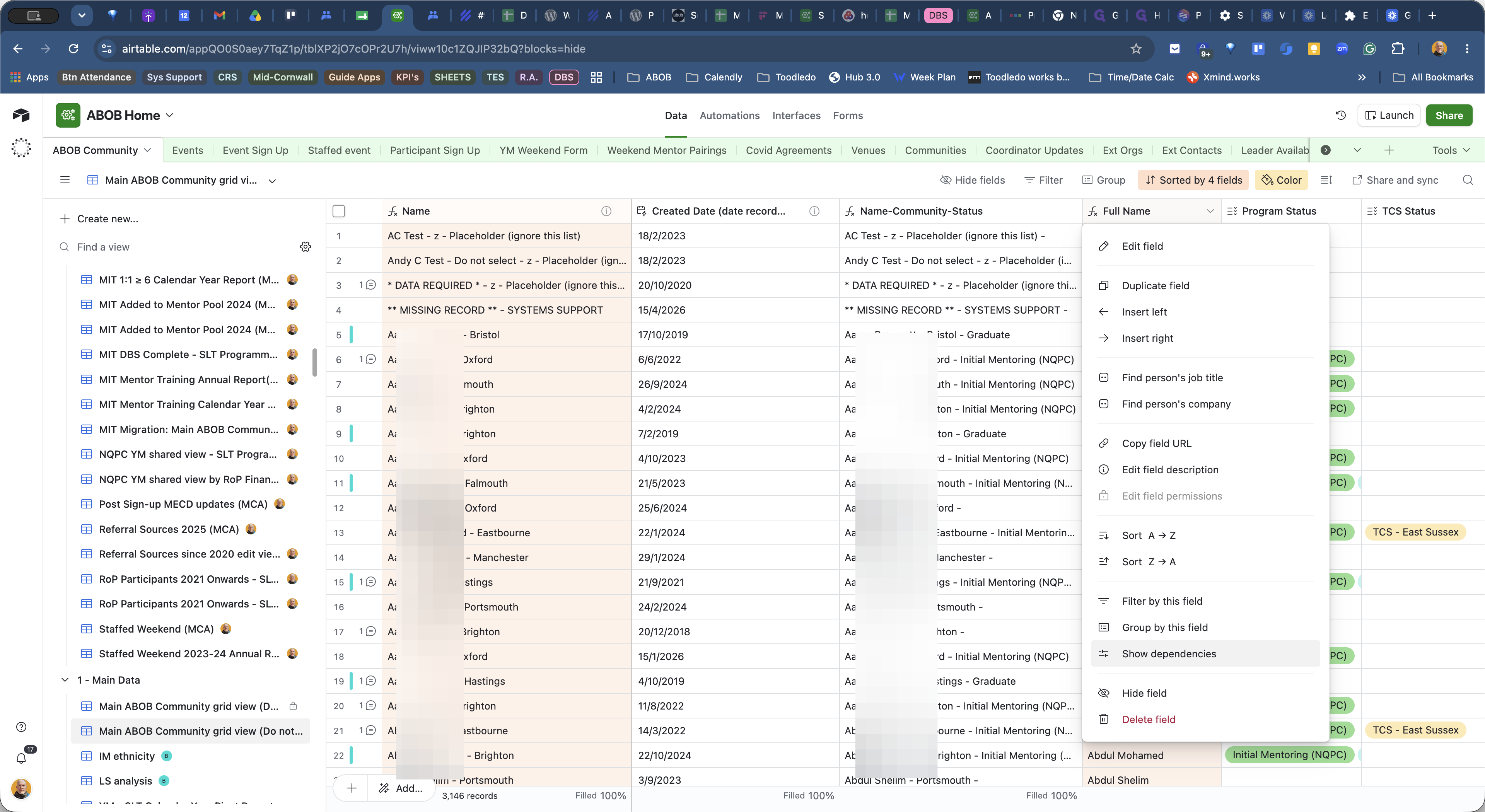Image resolution: width=1485 pixels, height=812 pixels.
Task: Click the add table plus icon
Action: pos(1389,150)
